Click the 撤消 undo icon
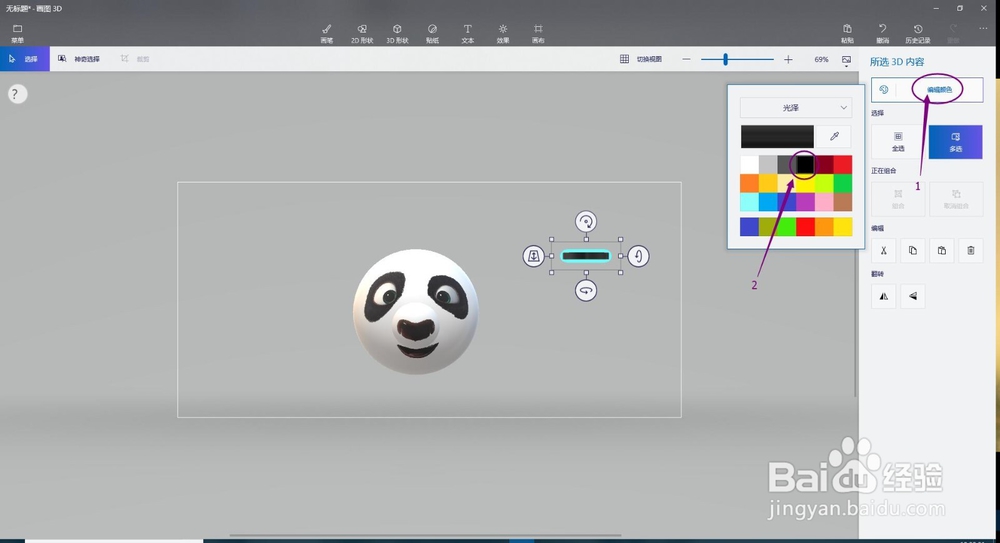 click(x=883, y=34)
